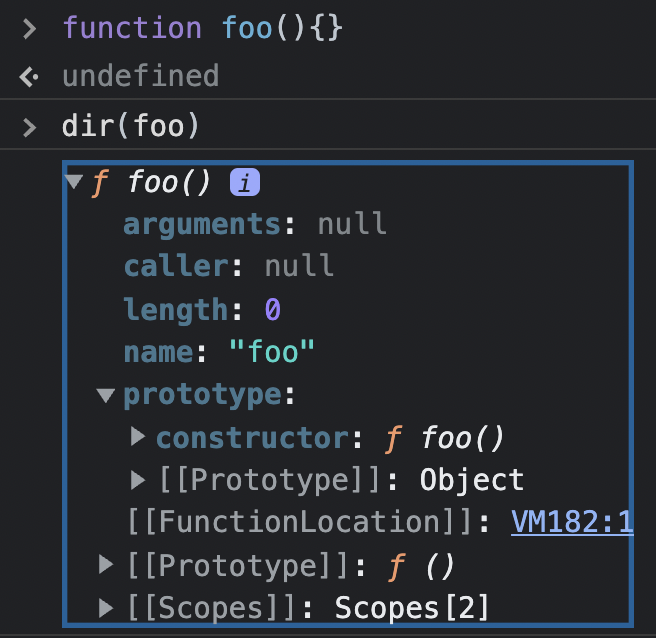
Task: Click the prompt chevron beside function foo(){}
Action: click(x=29, y=29)
